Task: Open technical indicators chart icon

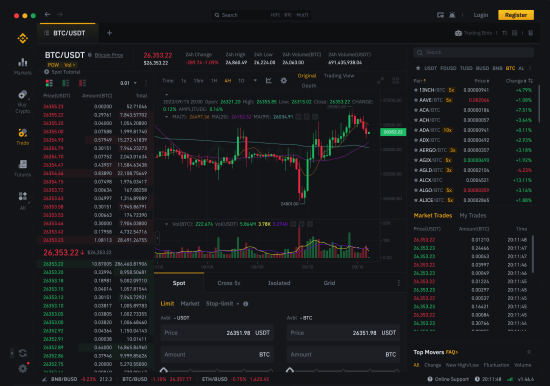Action: pyautogui.click(x=269, y=80)
